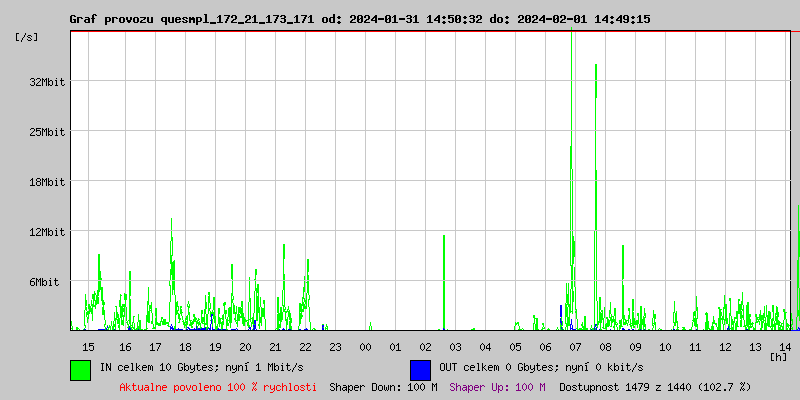Click the green IN legend swatch
The width and height of the screenshot is (800, 400).
point(80,369)
